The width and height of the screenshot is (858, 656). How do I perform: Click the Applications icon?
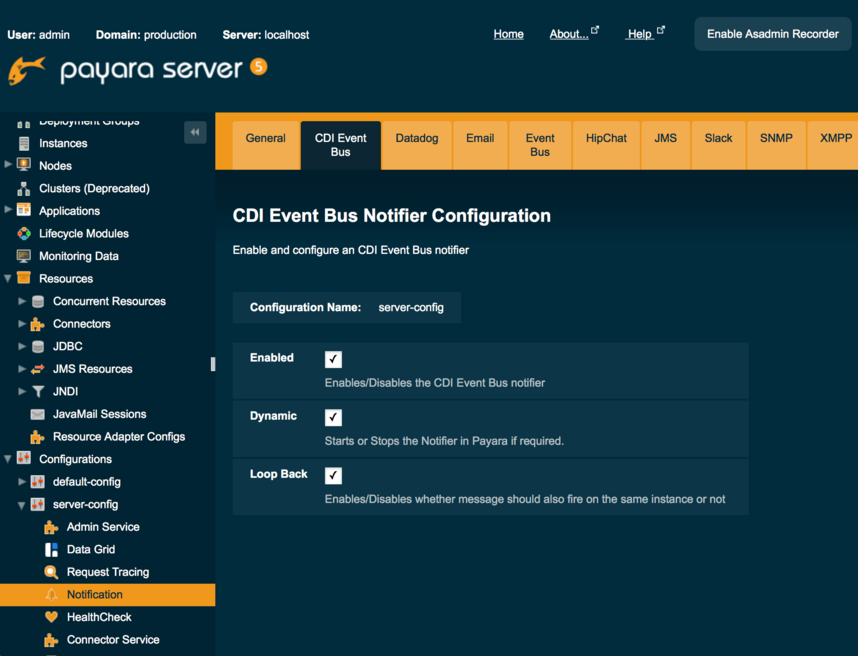click(24, 210)
